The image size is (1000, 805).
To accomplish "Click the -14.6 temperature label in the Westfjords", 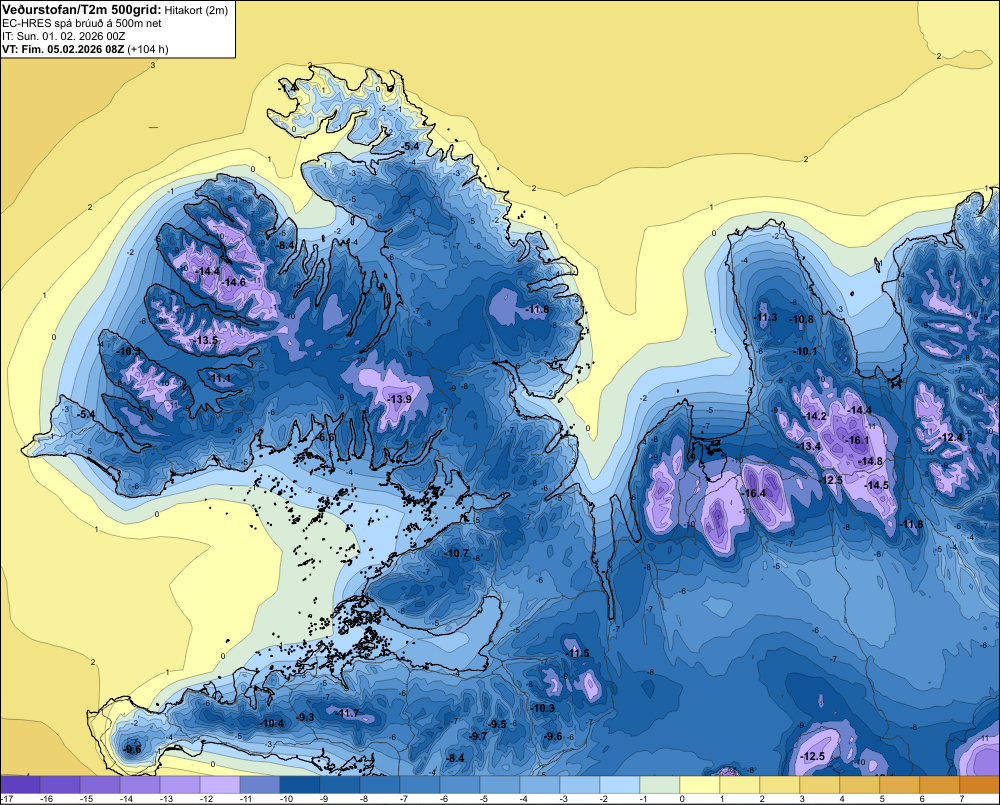I will click(x=234, y=282).
